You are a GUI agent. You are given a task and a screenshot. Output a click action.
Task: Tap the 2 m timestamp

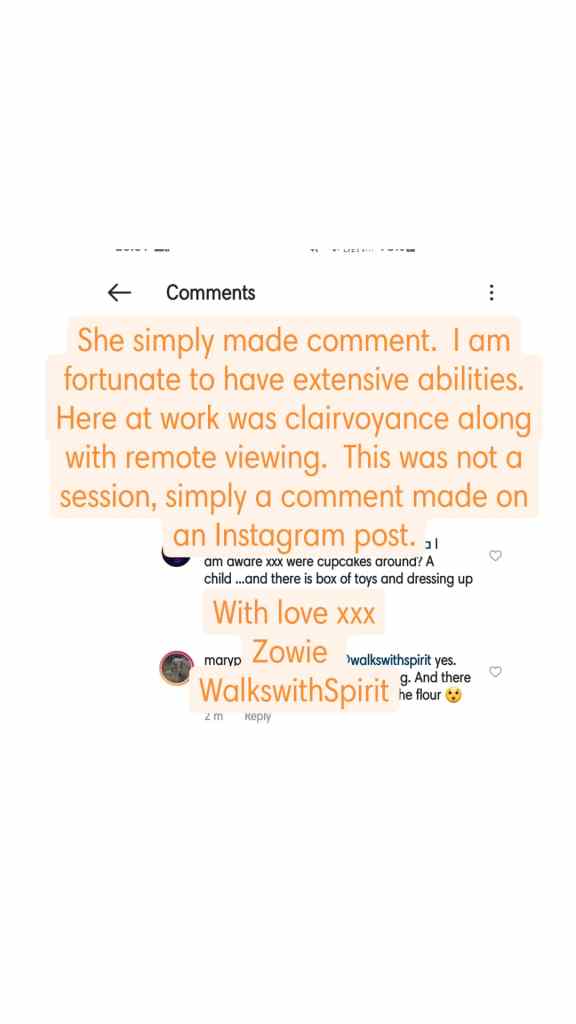214,716
